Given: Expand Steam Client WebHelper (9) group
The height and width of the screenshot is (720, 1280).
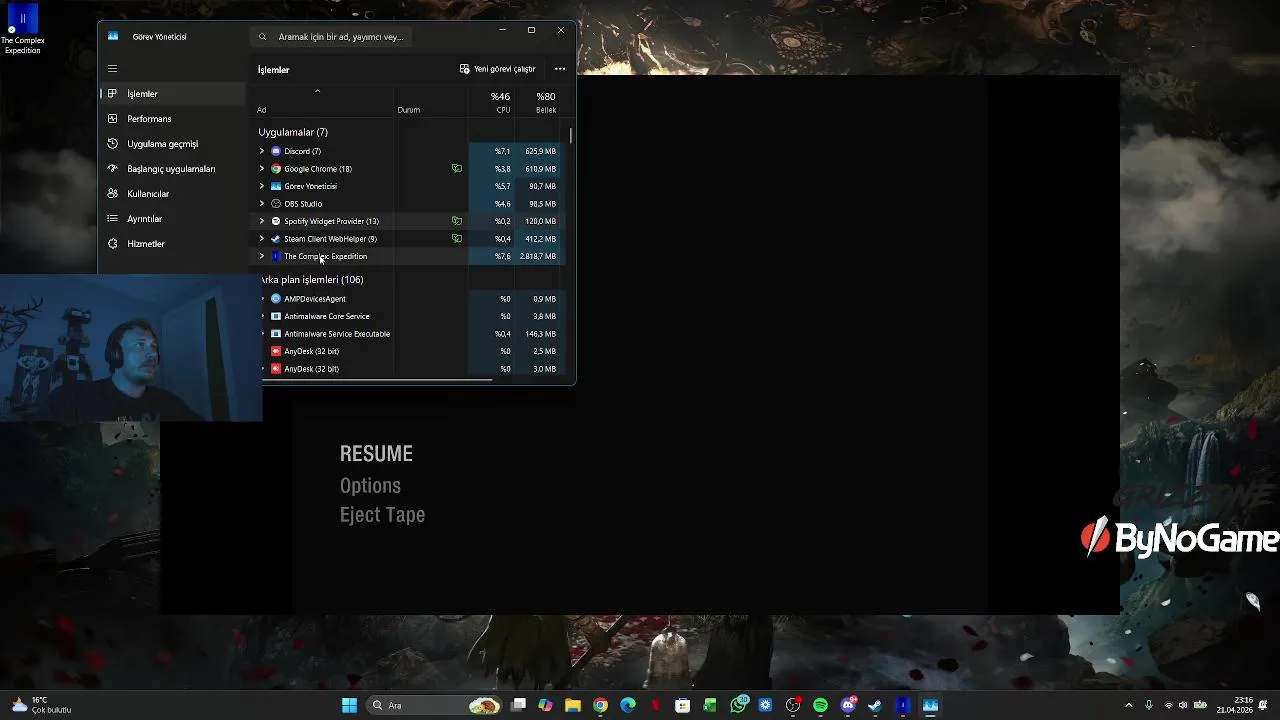Looking at the screenshot, I should click(x=262, y=239).
